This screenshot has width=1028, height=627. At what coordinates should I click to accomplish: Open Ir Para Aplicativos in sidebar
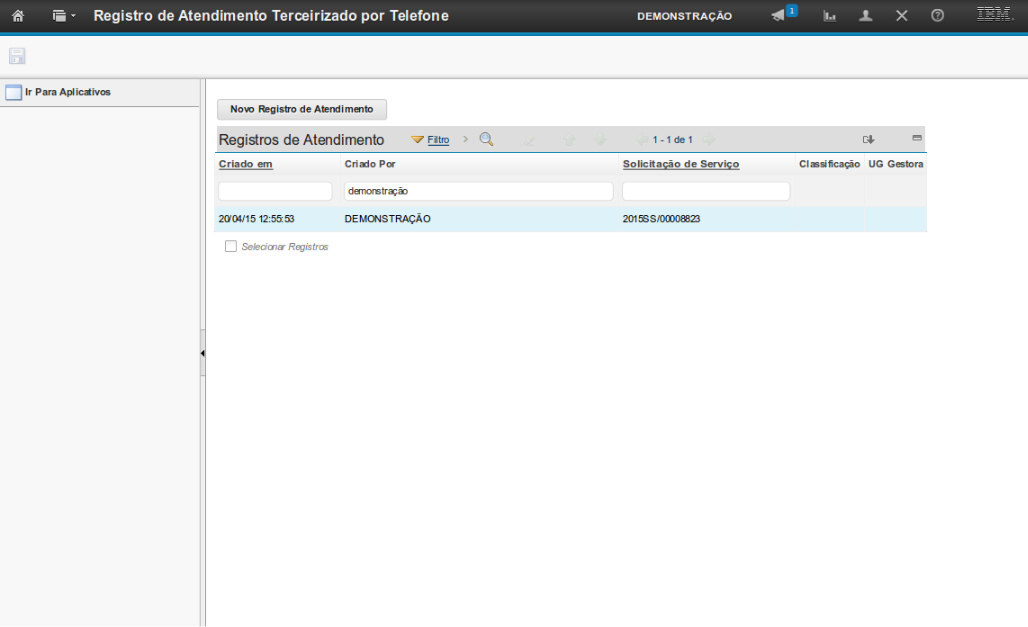click(x=66, y=92)
